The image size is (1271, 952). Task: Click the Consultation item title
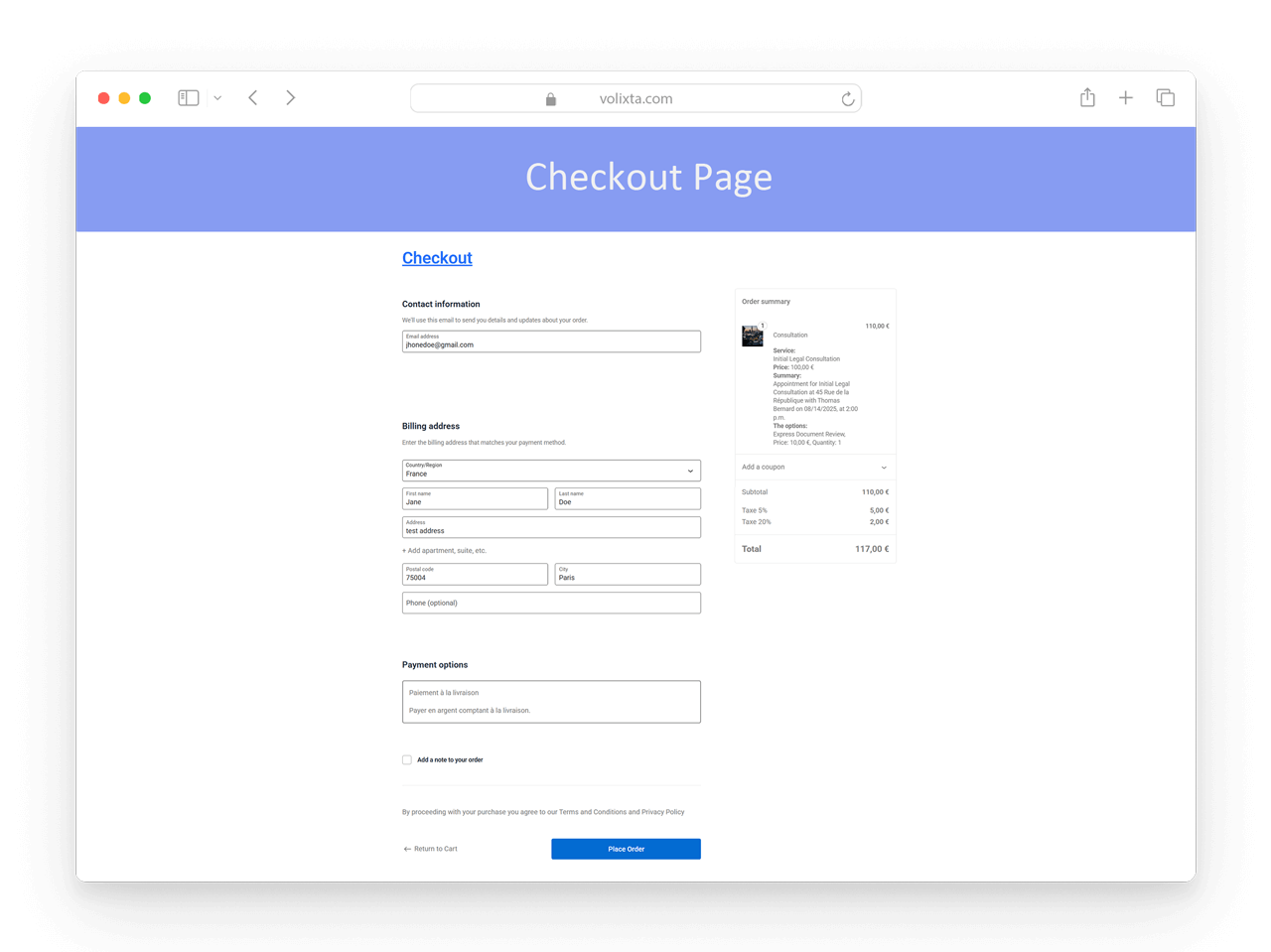click(790, 336)
